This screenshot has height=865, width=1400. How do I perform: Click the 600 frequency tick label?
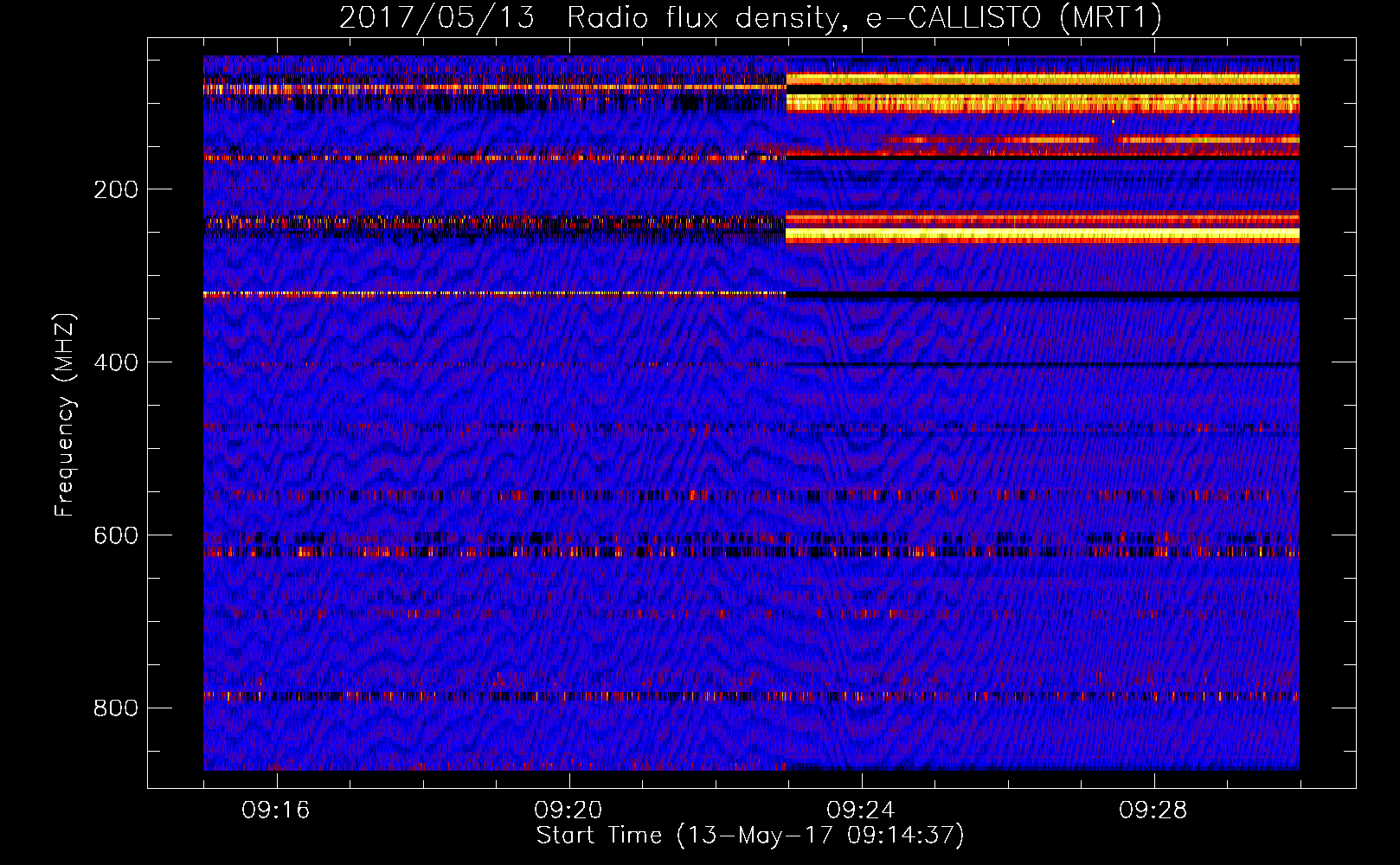click(x=116, y=535)
